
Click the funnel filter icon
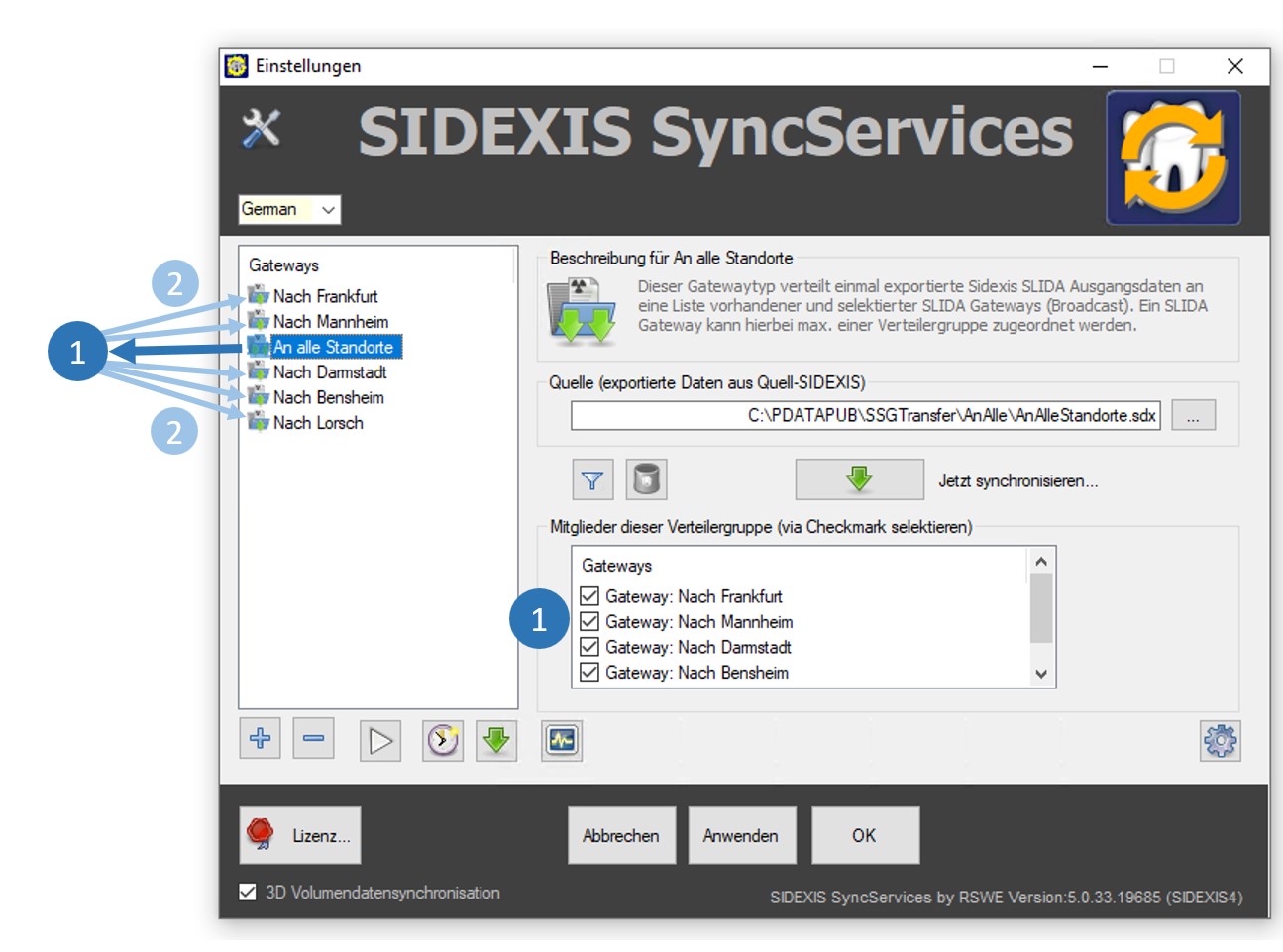click(592, 480)
